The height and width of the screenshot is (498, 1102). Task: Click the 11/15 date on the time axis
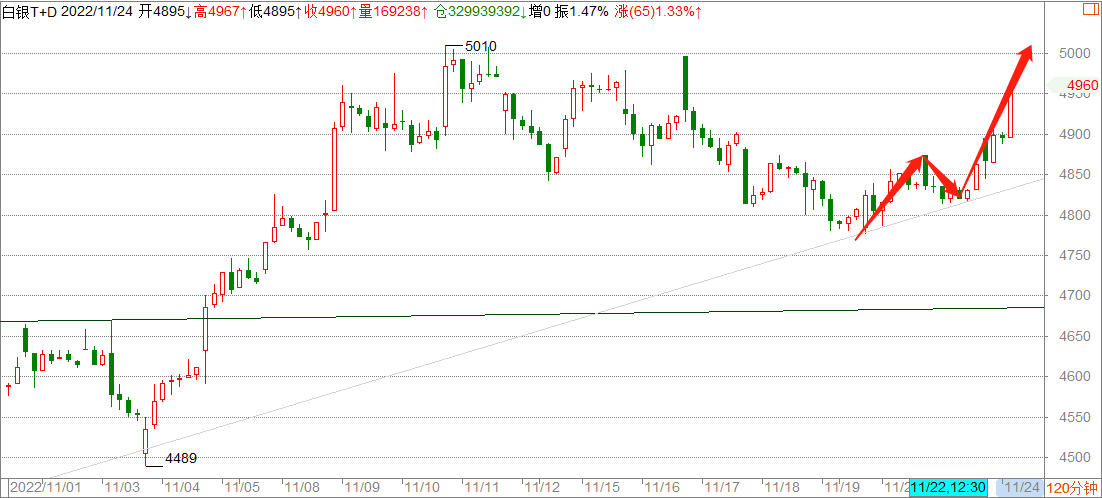(x=601, y=487)
